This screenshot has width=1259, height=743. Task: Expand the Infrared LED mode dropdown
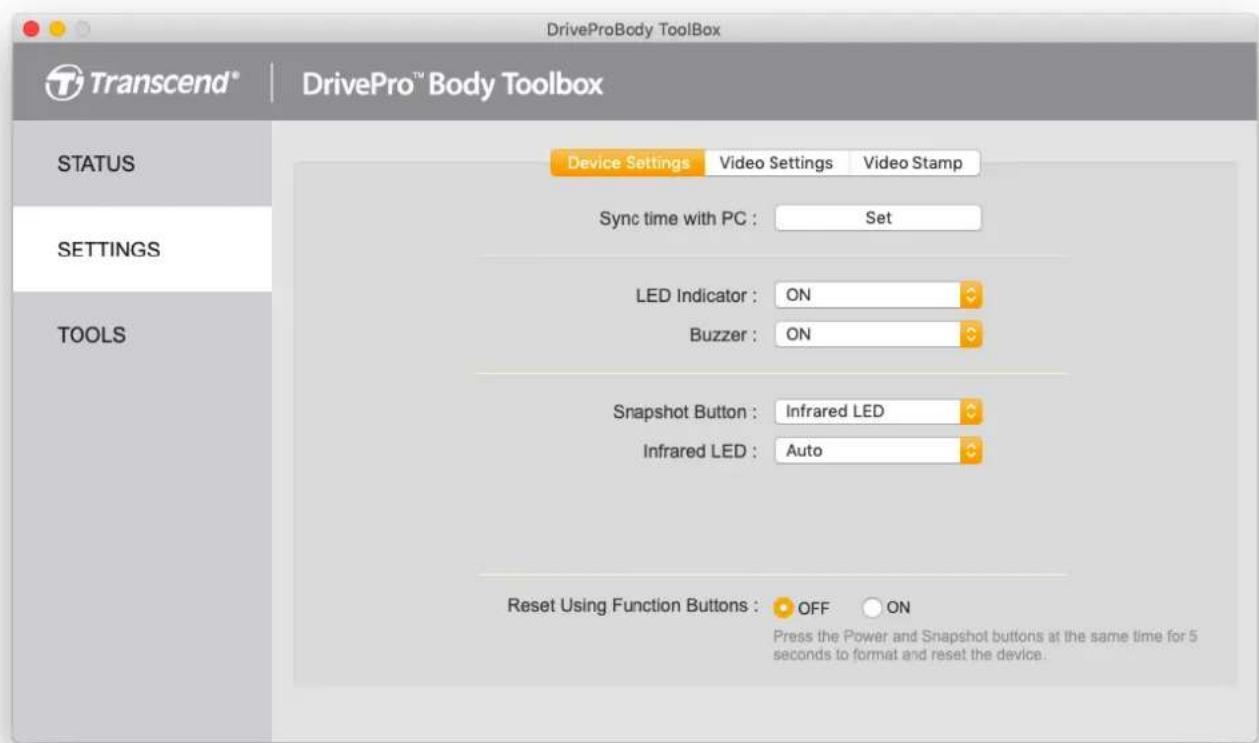pos(879,451)
